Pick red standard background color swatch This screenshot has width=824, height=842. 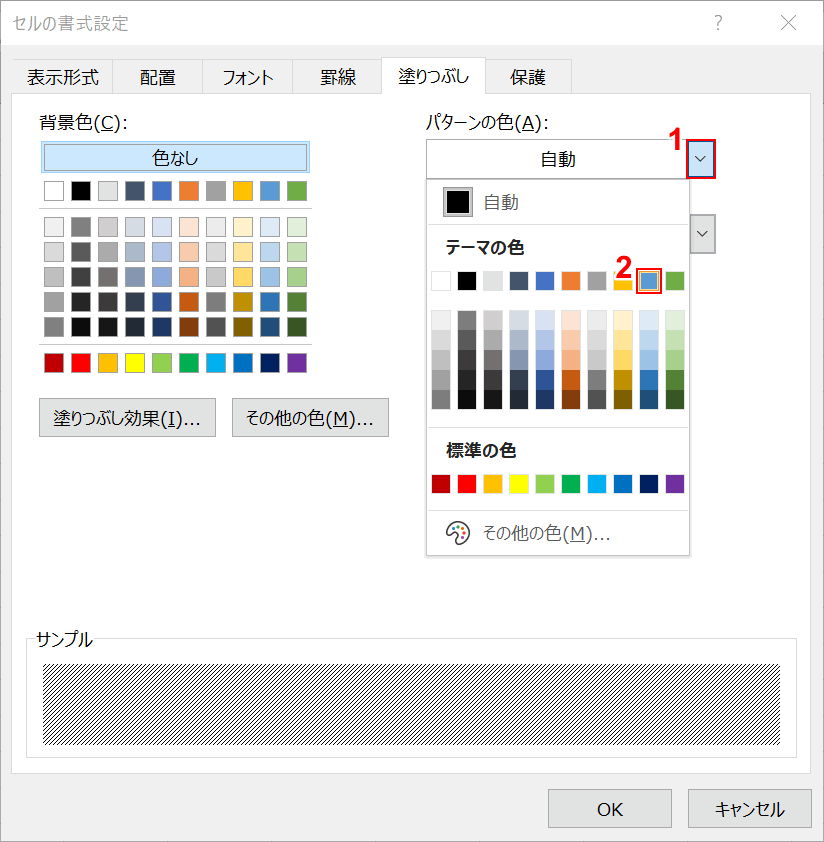[81, 363]
